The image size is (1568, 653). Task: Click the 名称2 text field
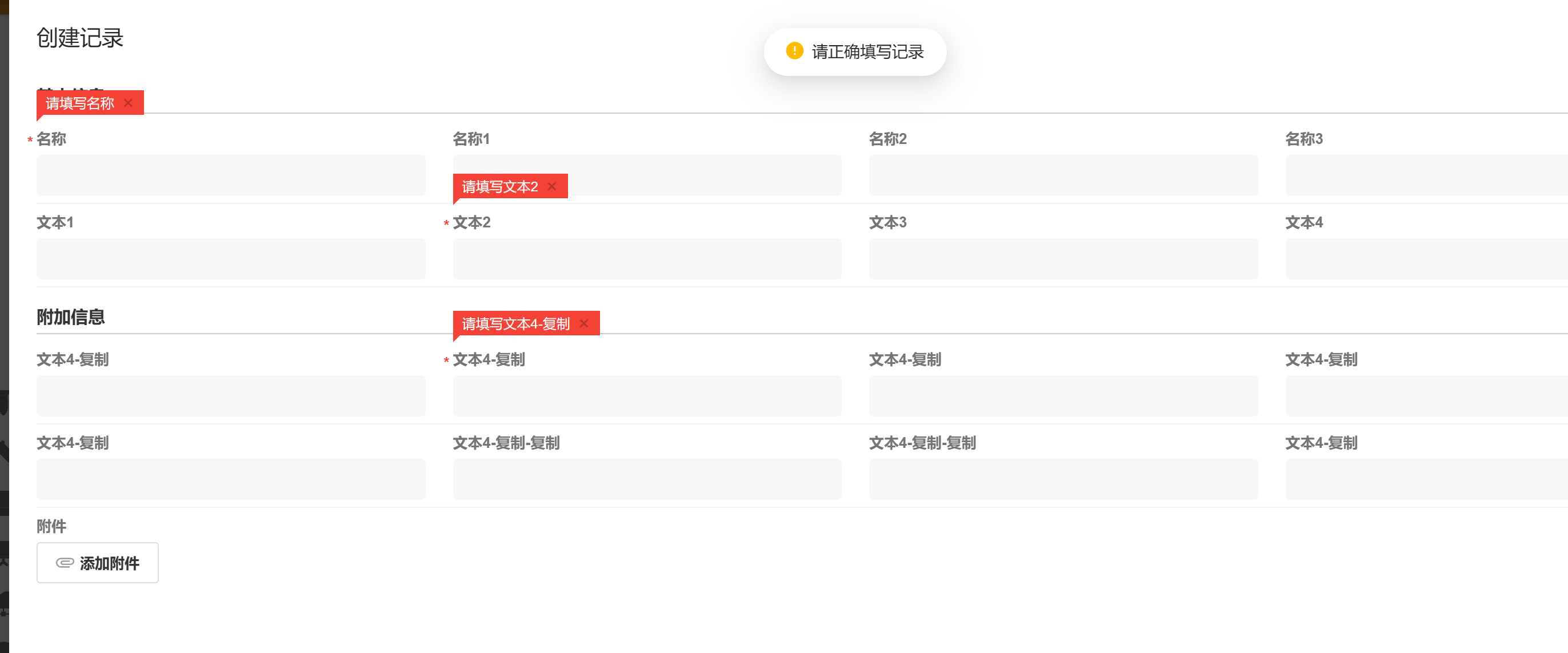click(1063, 175)
